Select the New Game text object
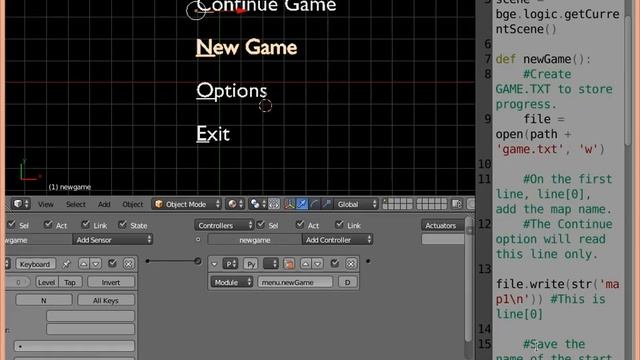 tap(247, 47)
